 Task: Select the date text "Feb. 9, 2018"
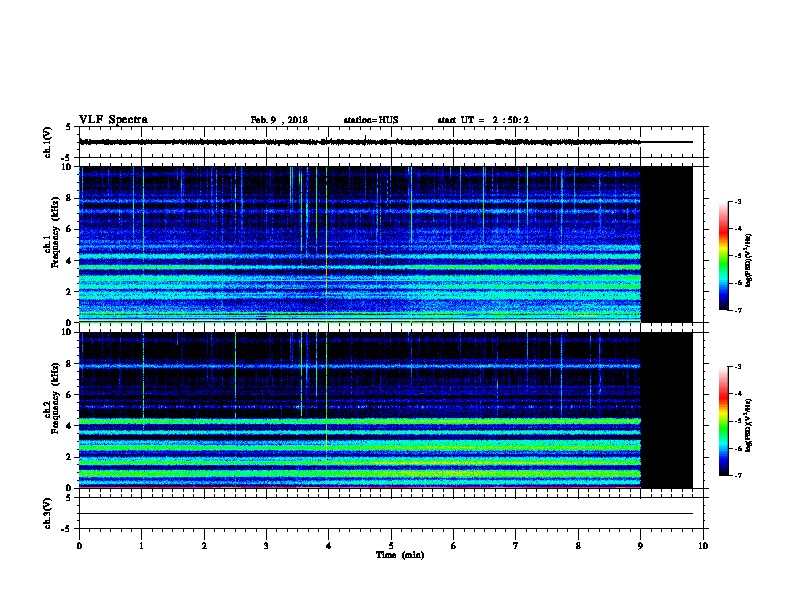279,120
